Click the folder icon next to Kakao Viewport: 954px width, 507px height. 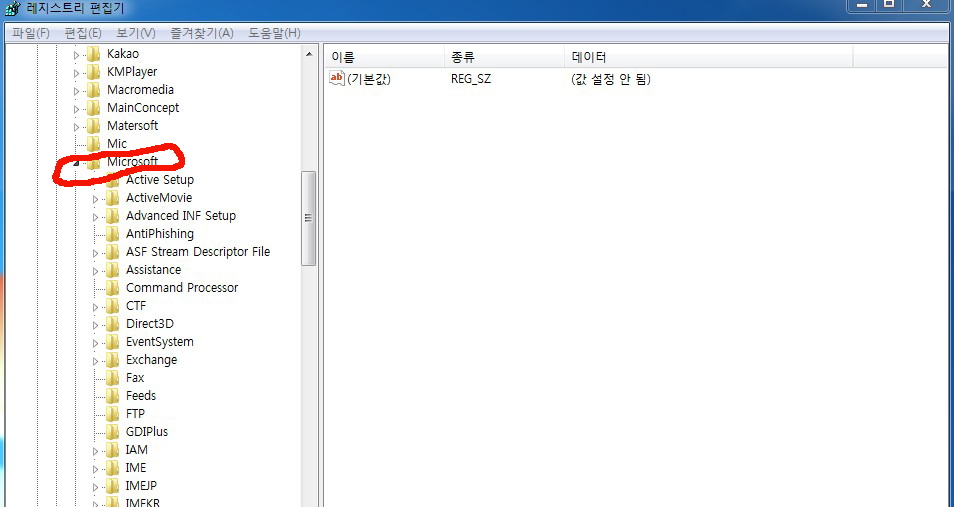tap(94, 54)
